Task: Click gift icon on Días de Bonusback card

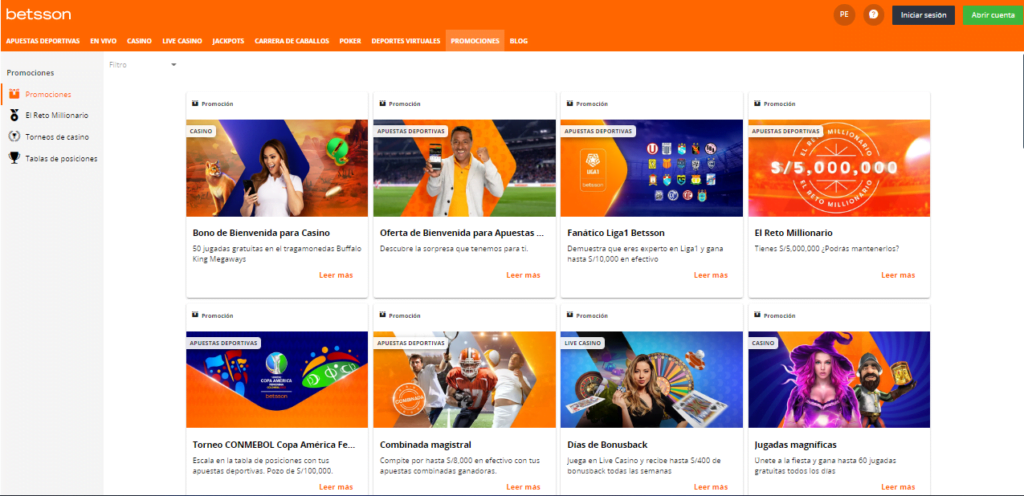Action: tap(569, 315)
